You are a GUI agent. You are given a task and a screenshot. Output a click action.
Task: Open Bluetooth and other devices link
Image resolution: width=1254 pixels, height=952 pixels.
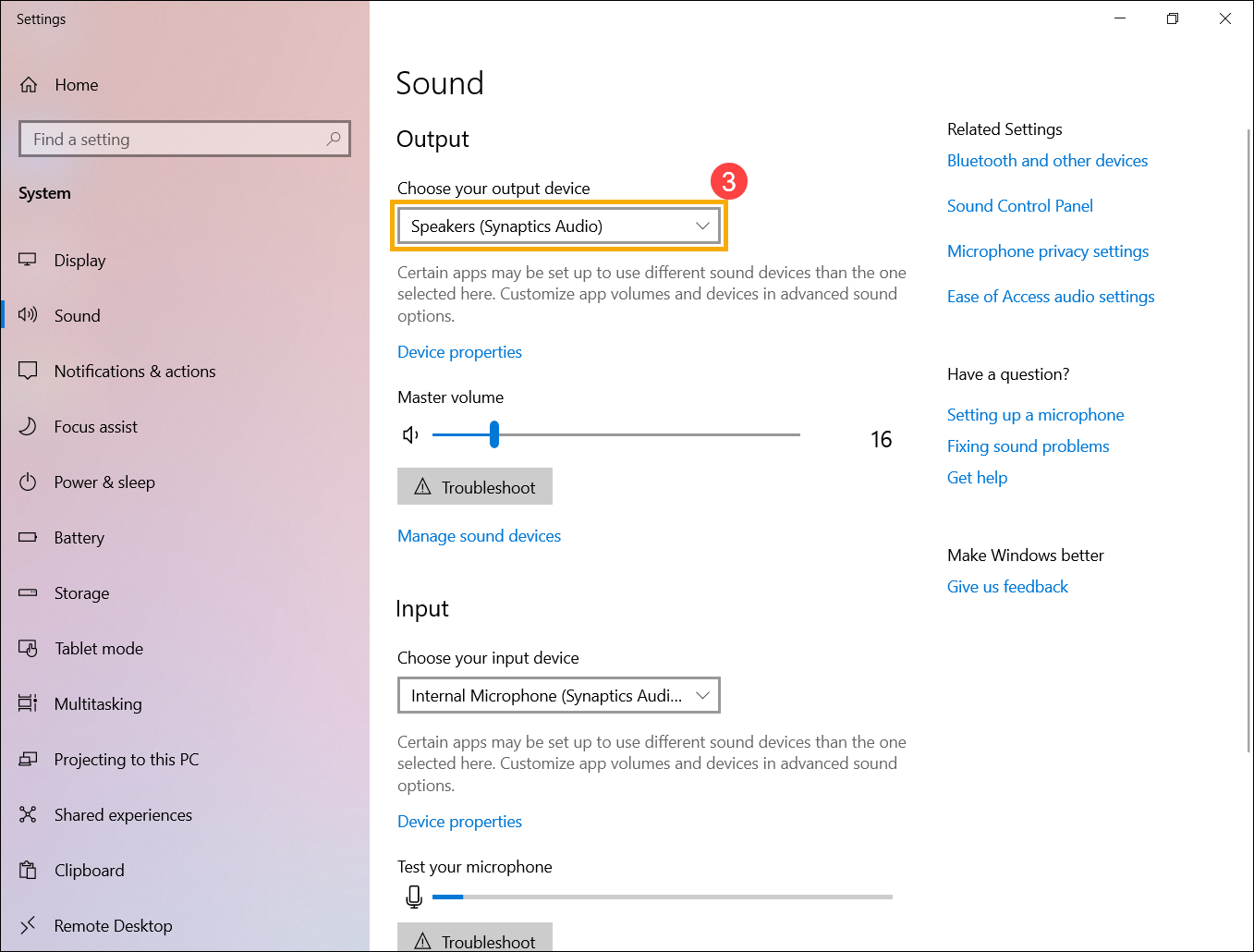1047,161
